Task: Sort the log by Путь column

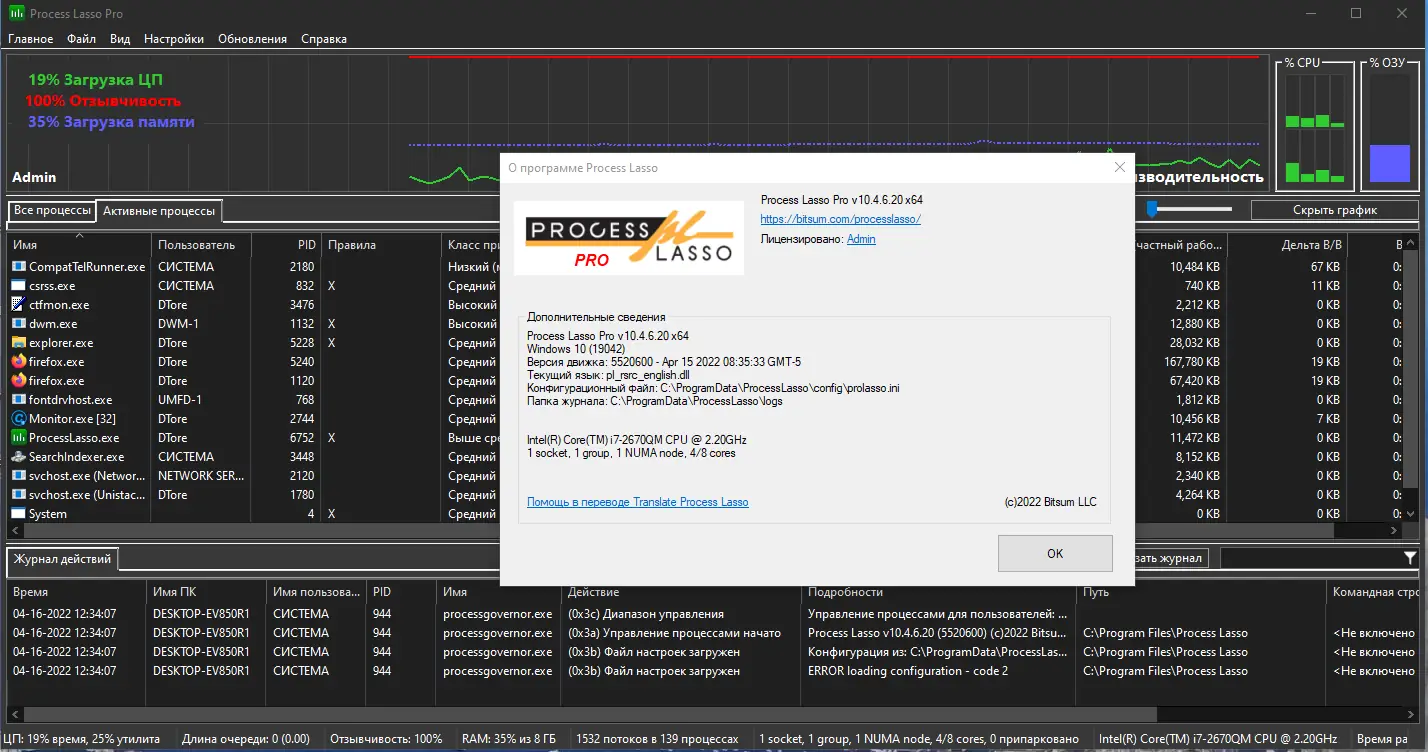Action: click(1201, 592)
